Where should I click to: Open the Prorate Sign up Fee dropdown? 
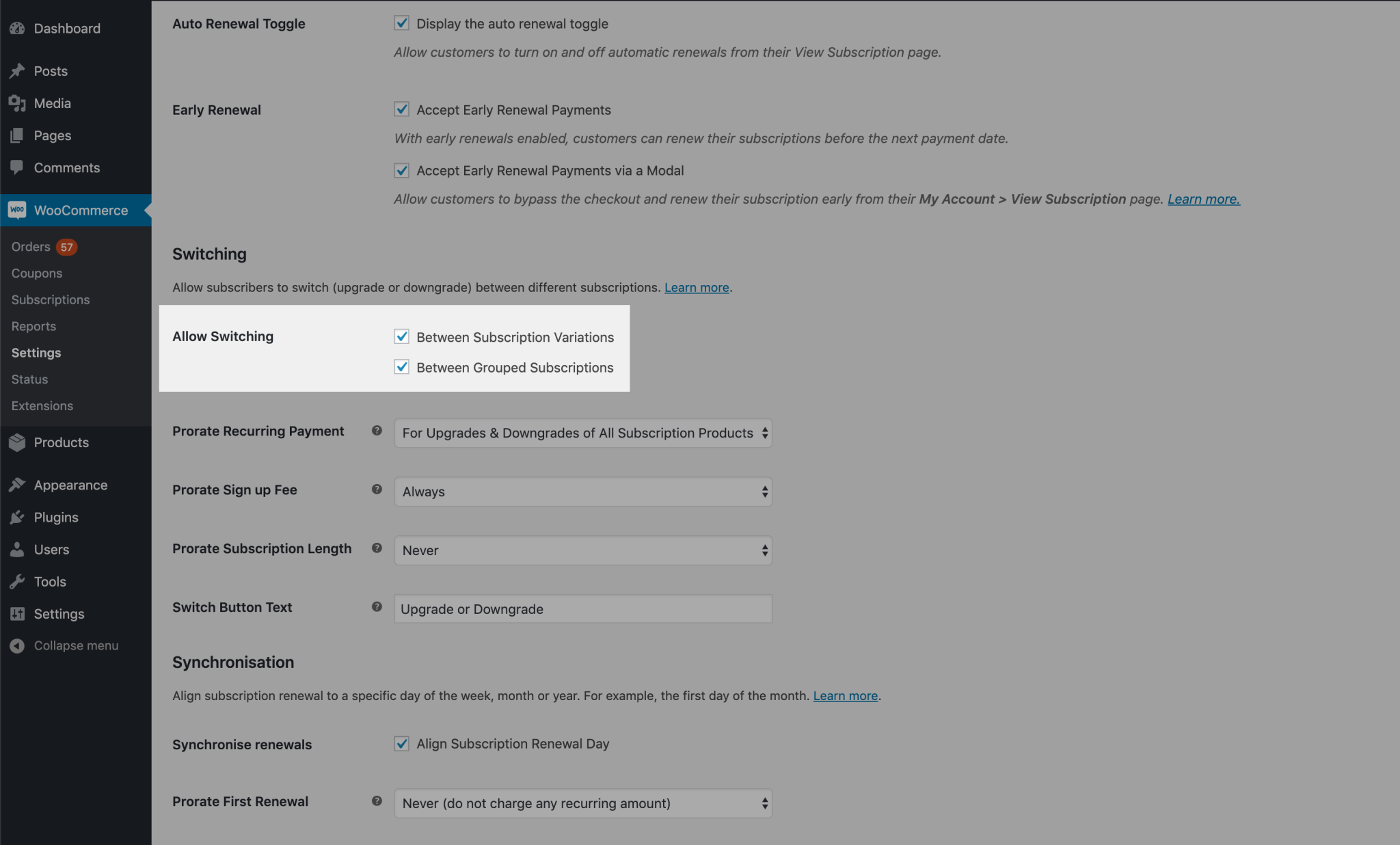[582, 492]
